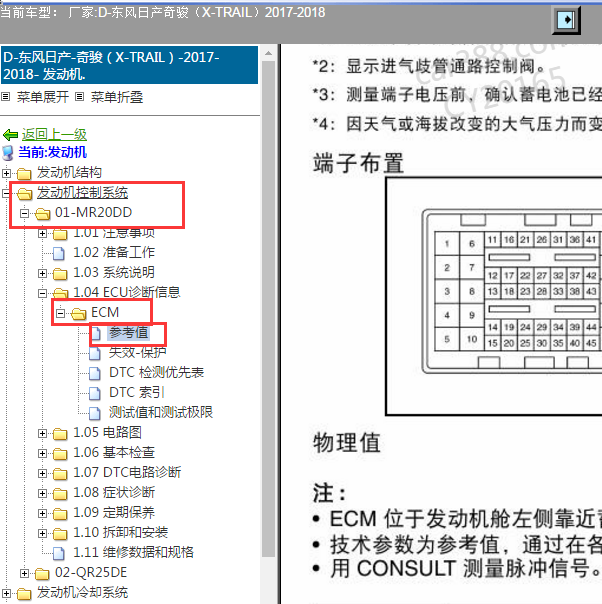Click the 测试值和测试极限 document icon

tap(95, 414)
